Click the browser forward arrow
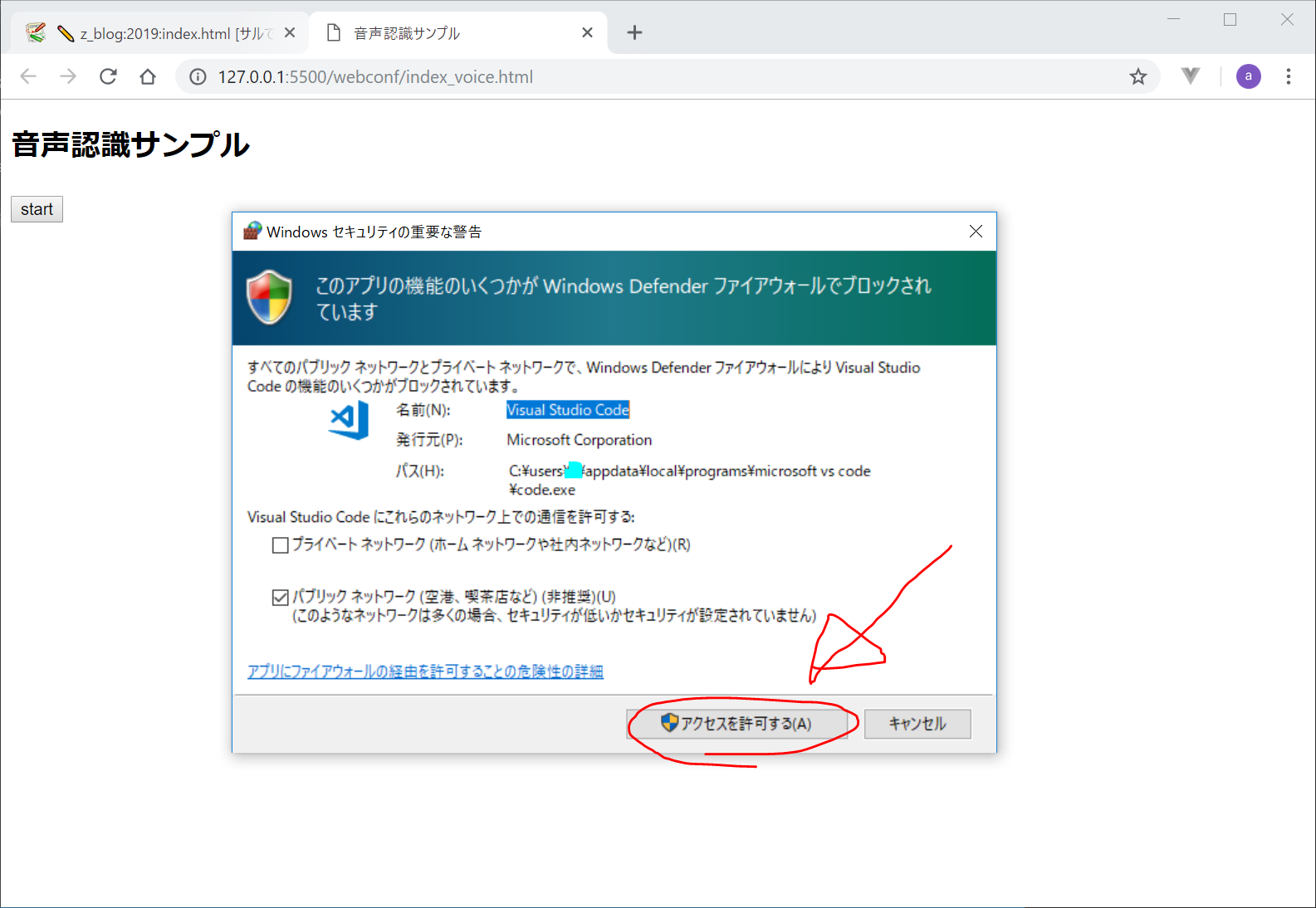 tap(68, 76)
